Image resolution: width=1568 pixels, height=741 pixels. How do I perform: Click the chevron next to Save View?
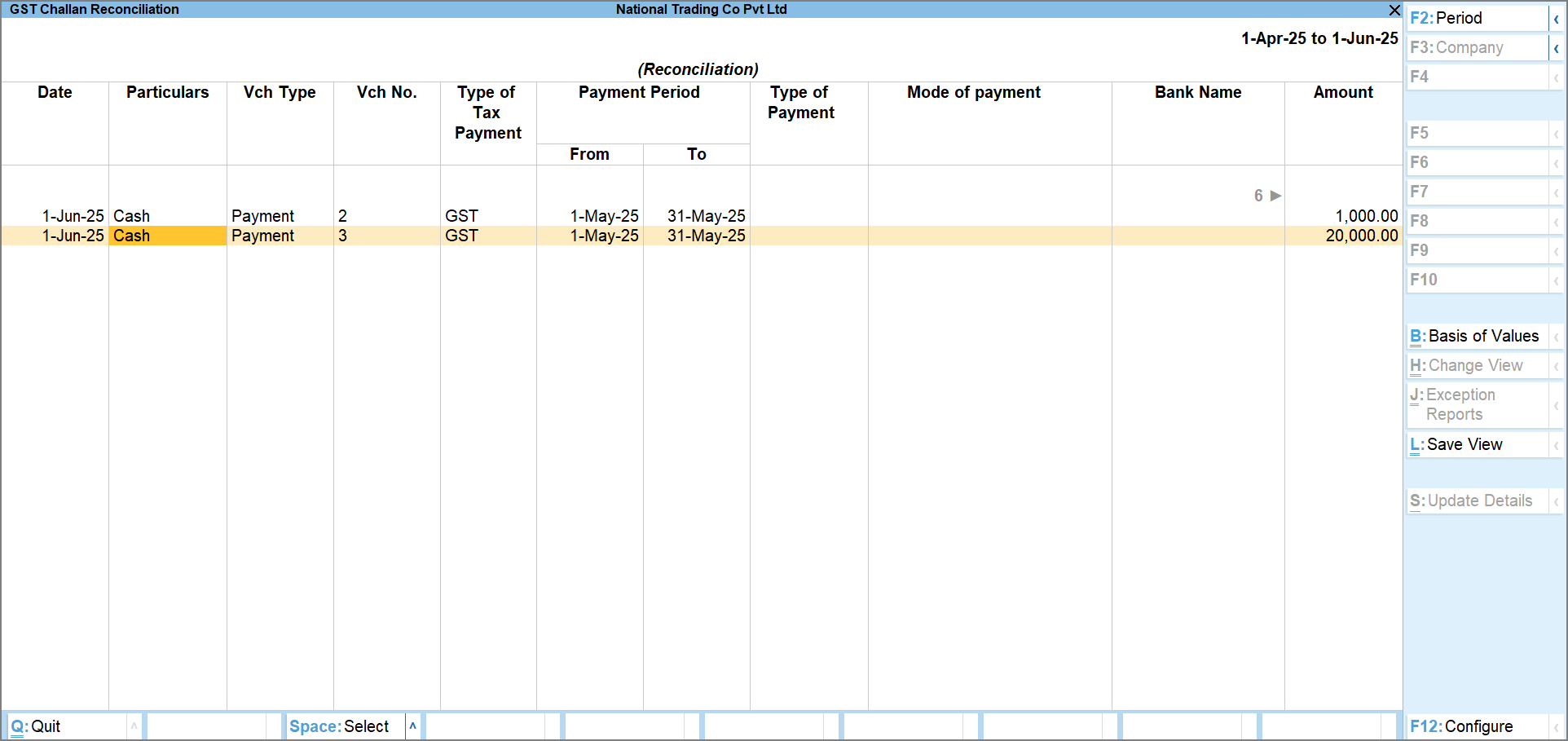coord(1556,445)
